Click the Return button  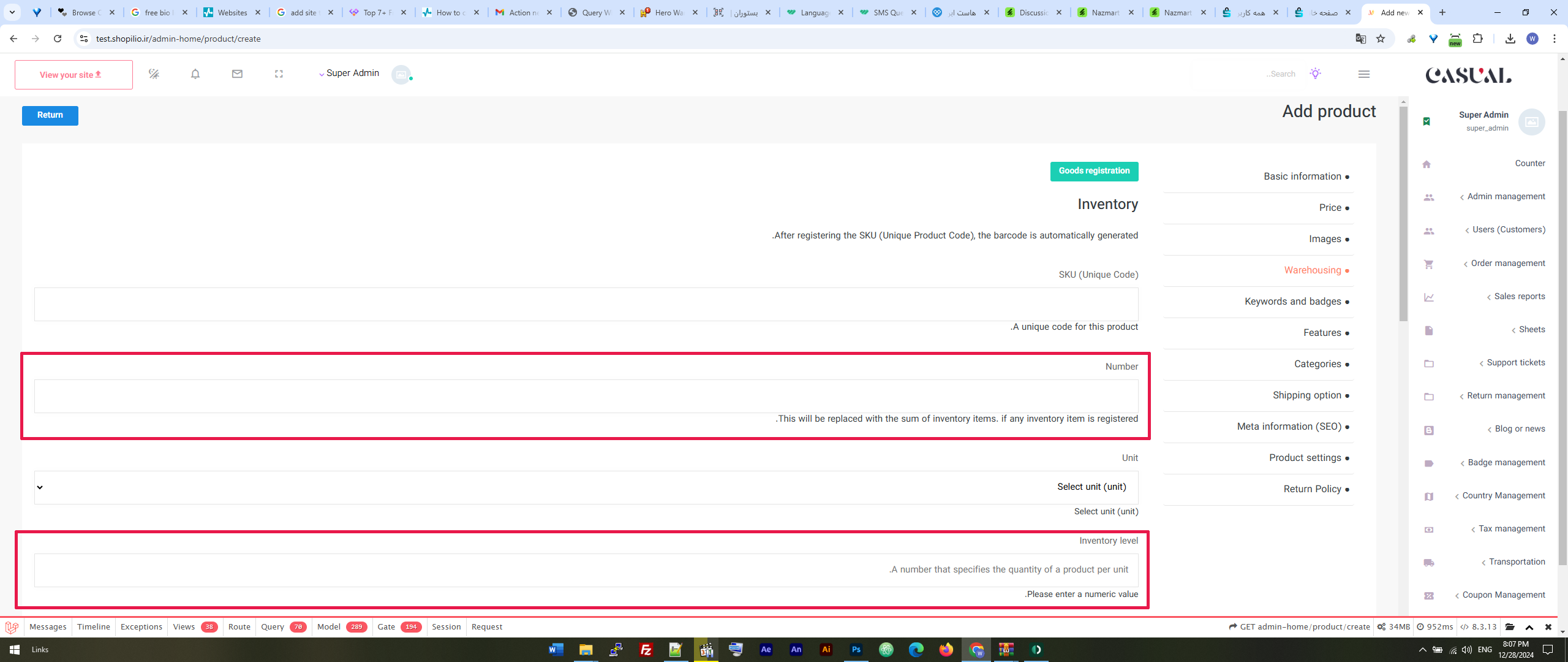click(x=50, y=115)
